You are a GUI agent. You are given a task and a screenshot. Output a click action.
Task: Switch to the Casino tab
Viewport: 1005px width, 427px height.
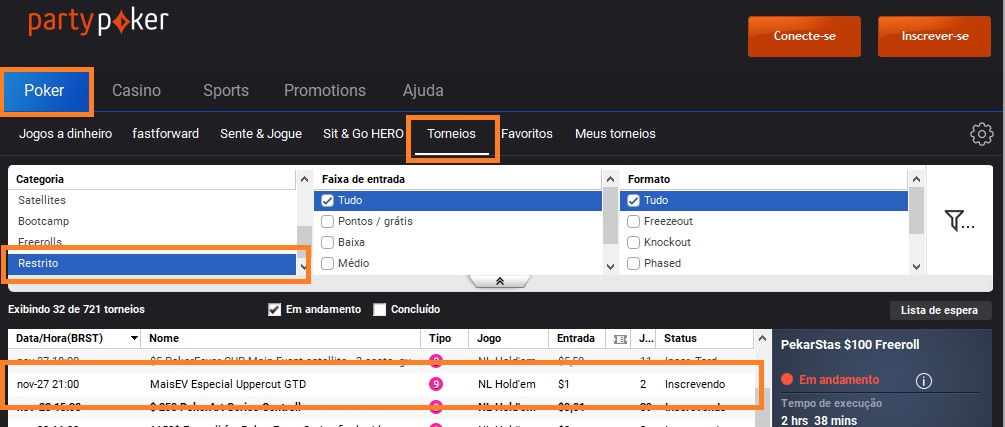137,91
